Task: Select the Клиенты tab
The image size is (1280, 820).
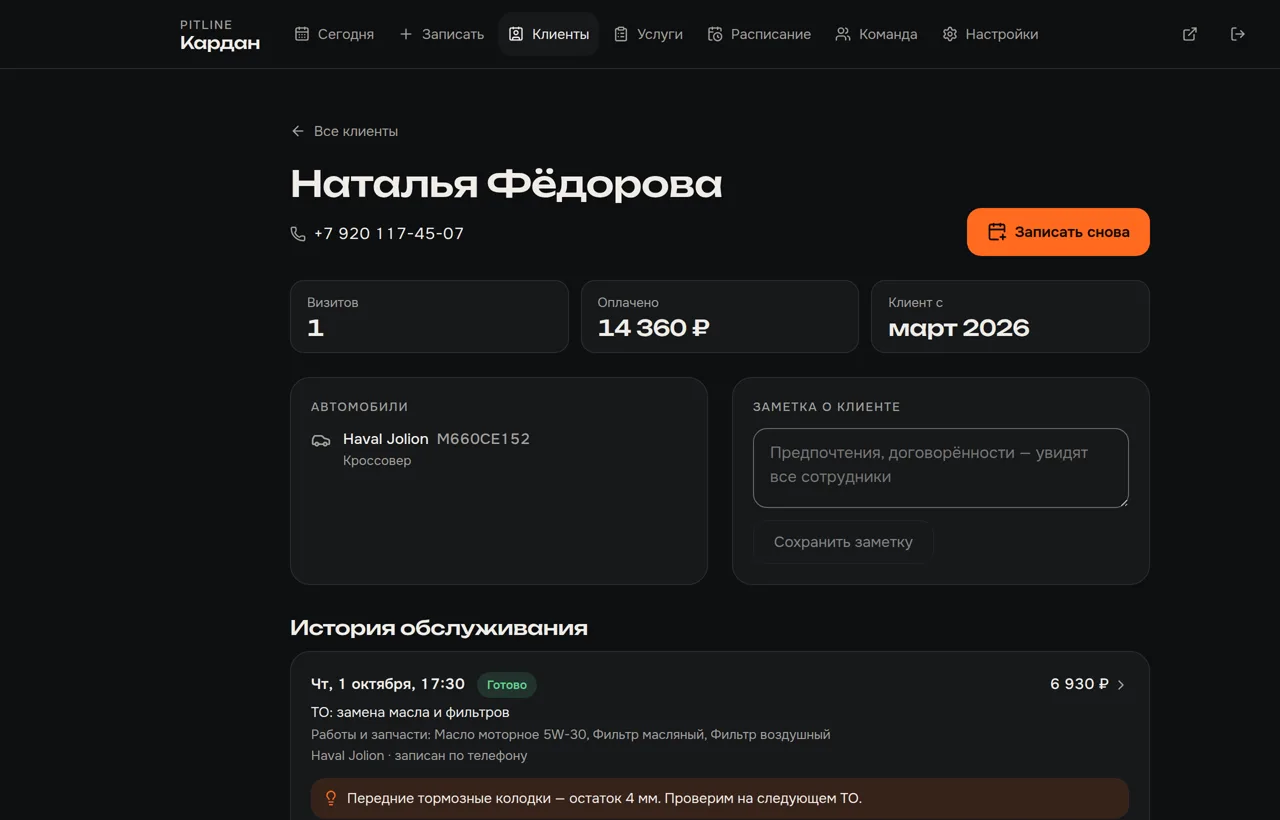Action: coord(549,34)
